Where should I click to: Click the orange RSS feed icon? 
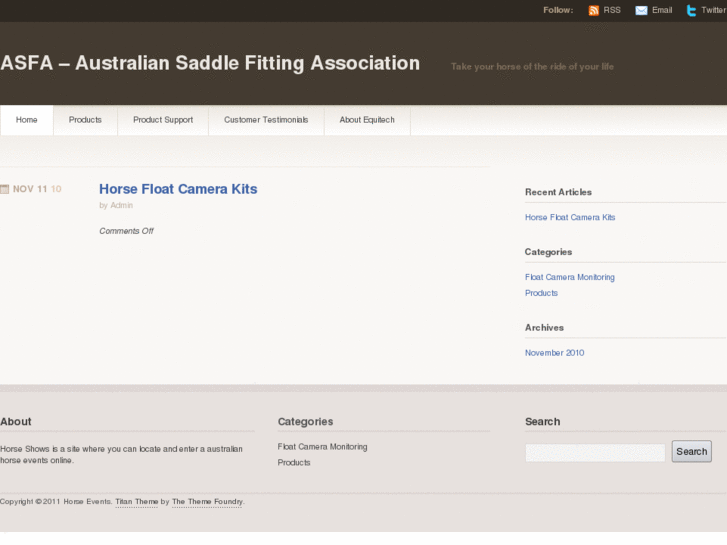tap(594, 10)
